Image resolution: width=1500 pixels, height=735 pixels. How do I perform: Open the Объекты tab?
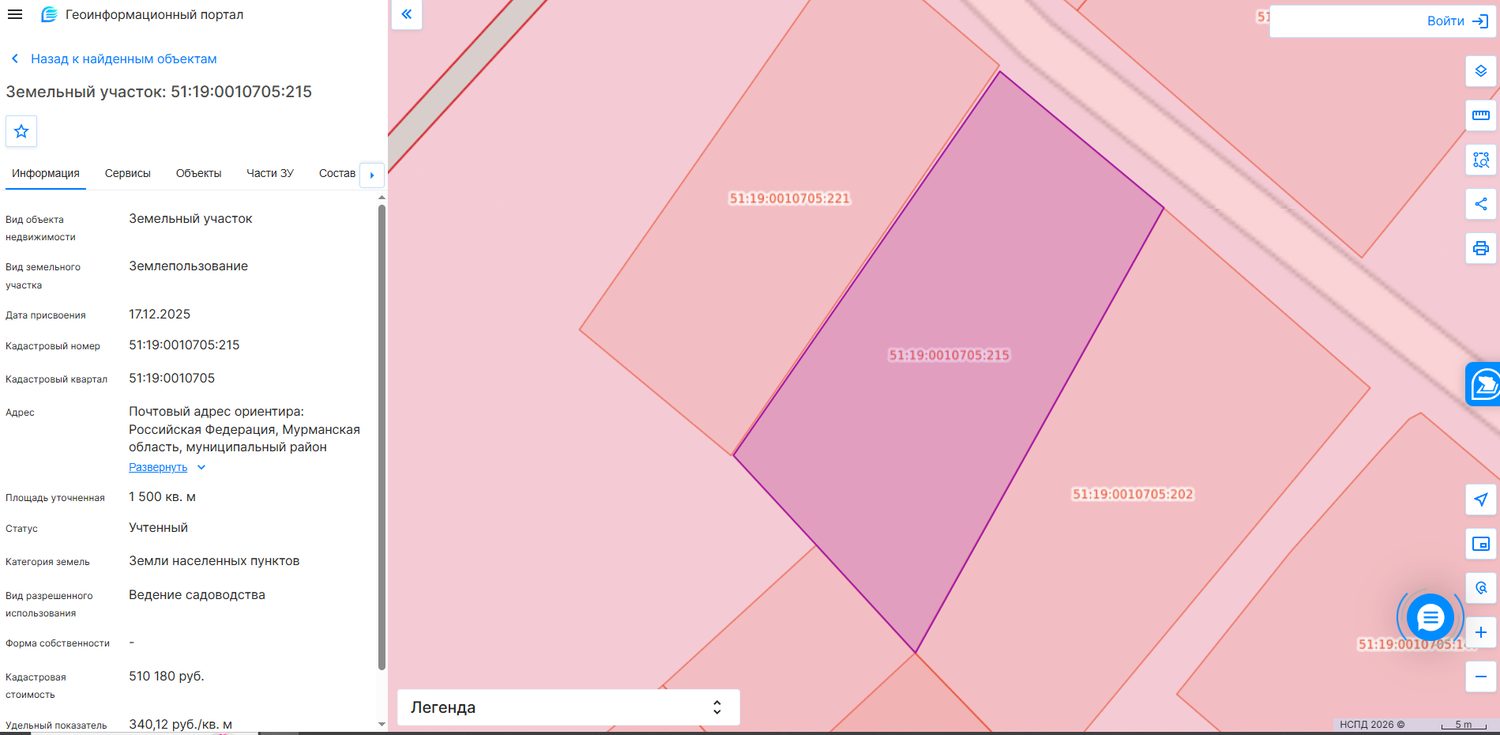coord(199,173)
